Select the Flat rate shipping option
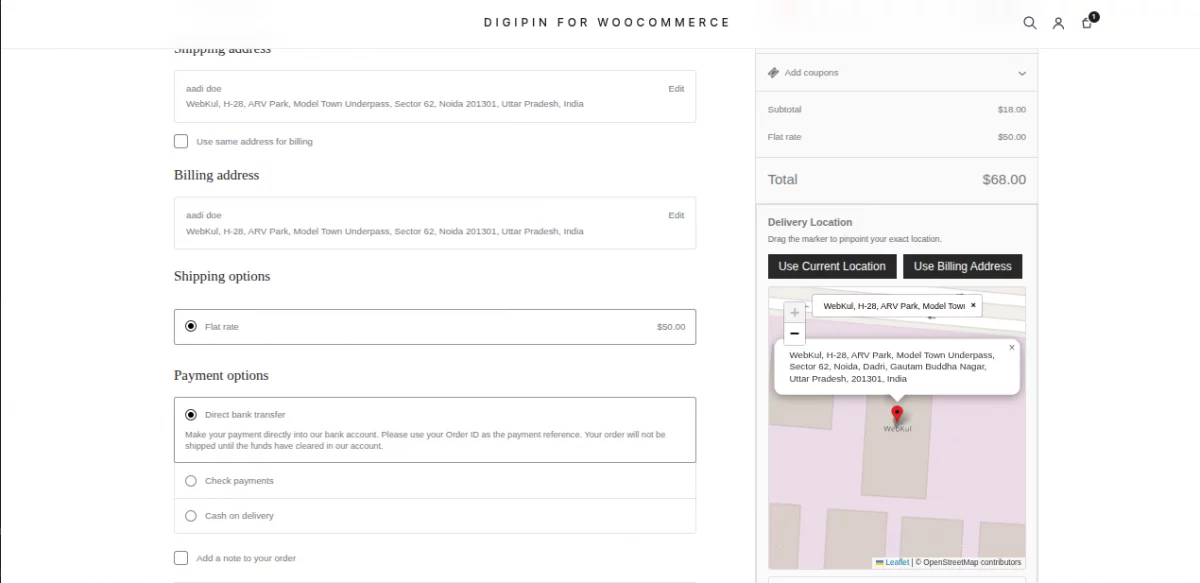The height and width of the screenshot is (583, 1200). (191, 327)
